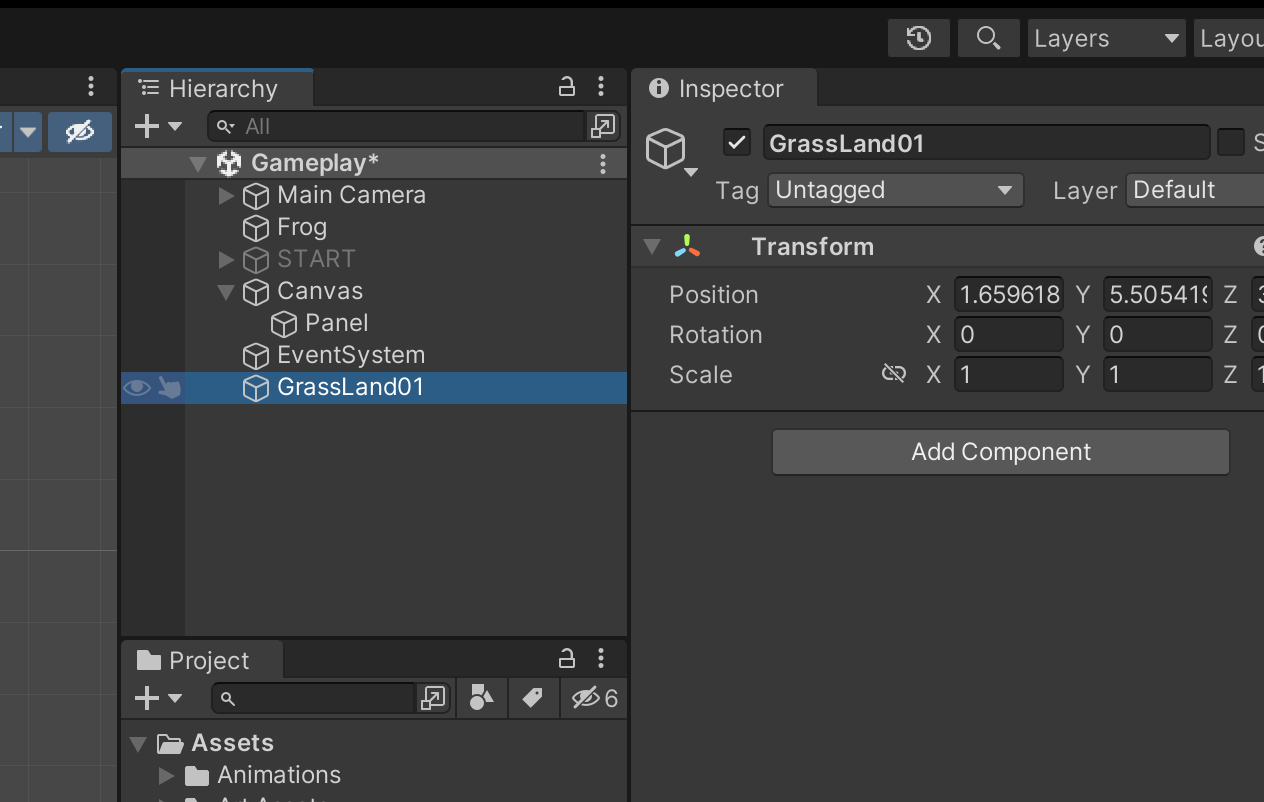Open Project search in new window icon
The width and height of the screenshot is (1264, 802).
point(433,698)
